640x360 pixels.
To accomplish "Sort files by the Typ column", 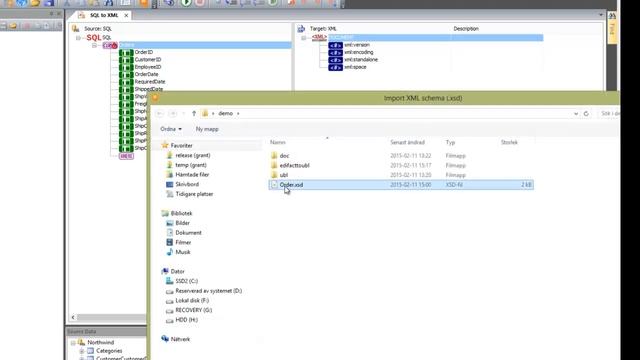I will coord(450,142).
